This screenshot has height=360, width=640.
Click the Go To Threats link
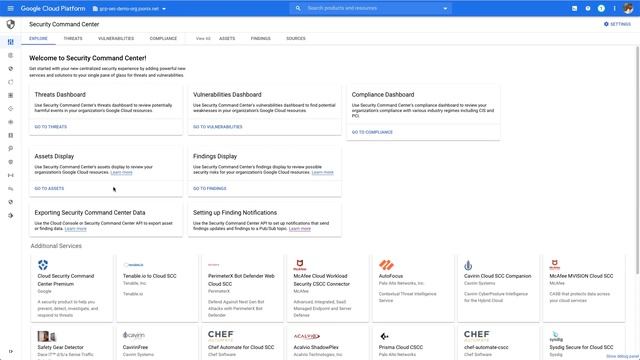[x=51, y=127]
